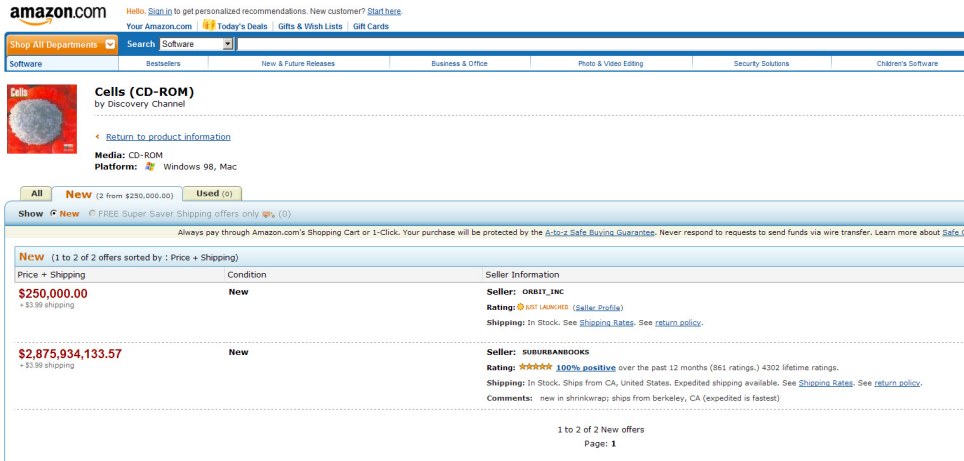964x461 pixels.
Task: Click seller name SUBURBANBOOKS
Action: (556, 352)
